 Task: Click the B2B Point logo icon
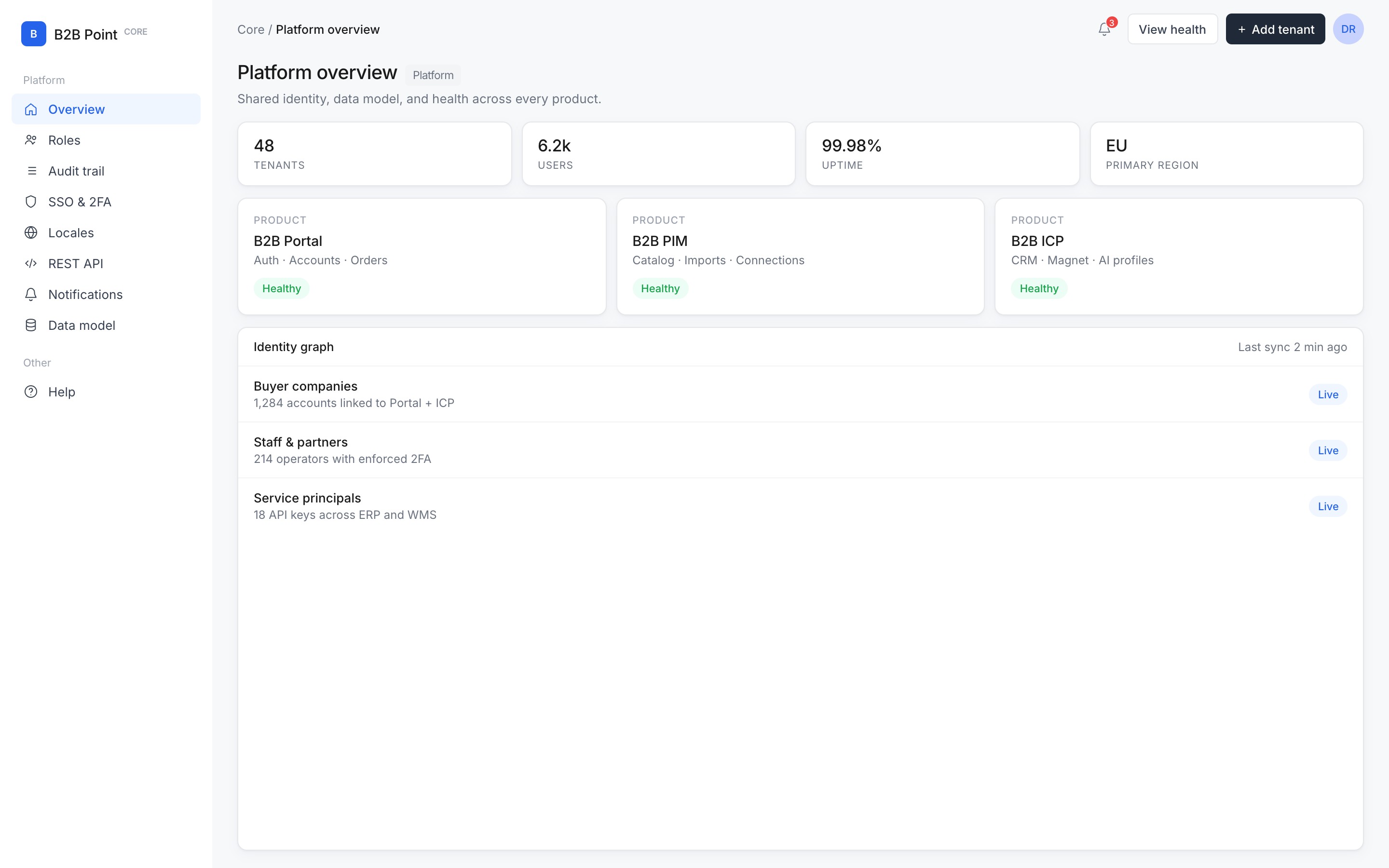point(33,34)
